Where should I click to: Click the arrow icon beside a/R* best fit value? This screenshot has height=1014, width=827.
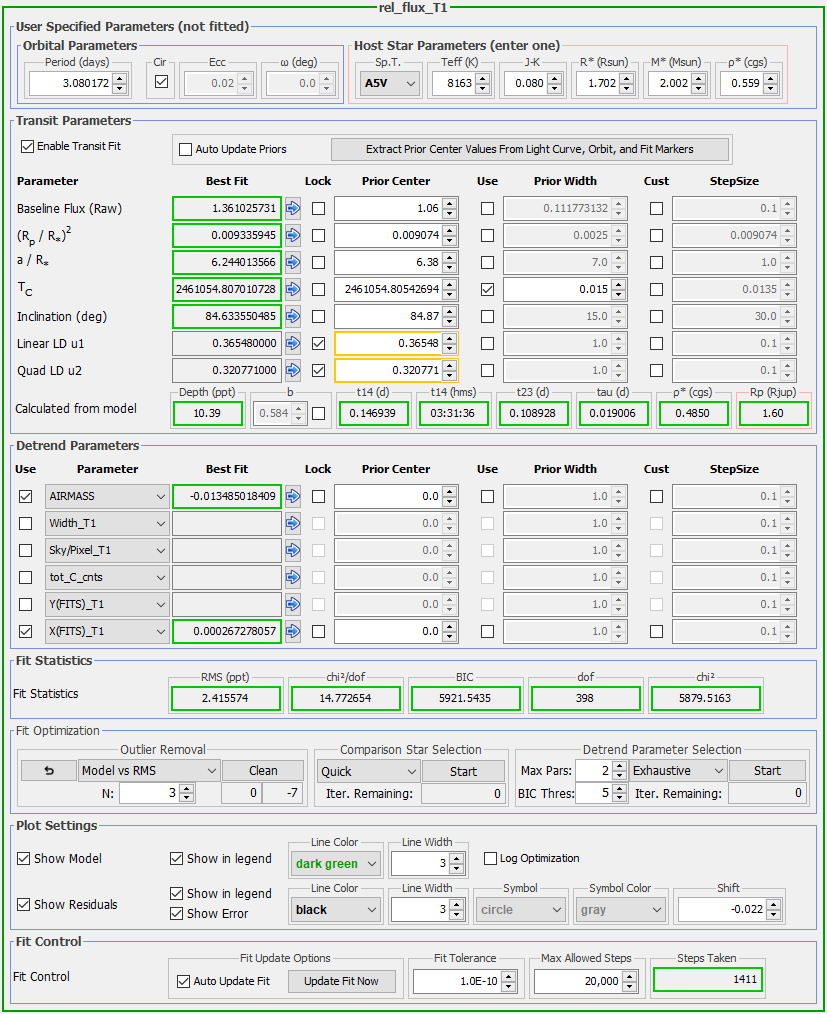pos(293,263)
